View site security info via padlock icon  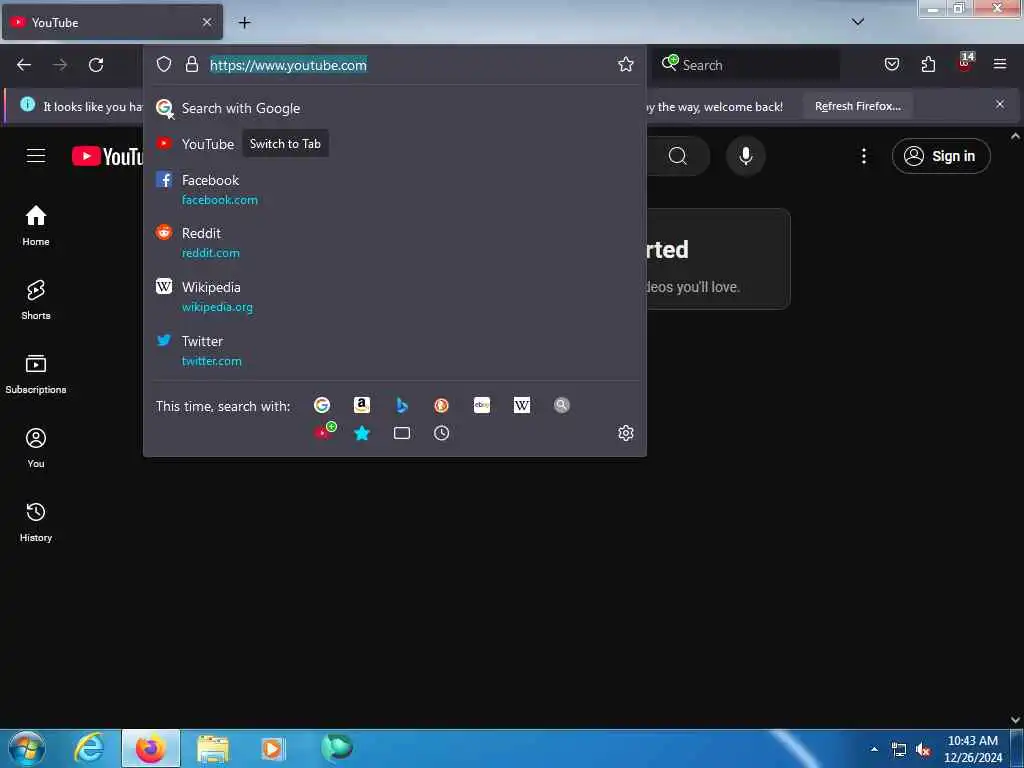coord(191,65)
